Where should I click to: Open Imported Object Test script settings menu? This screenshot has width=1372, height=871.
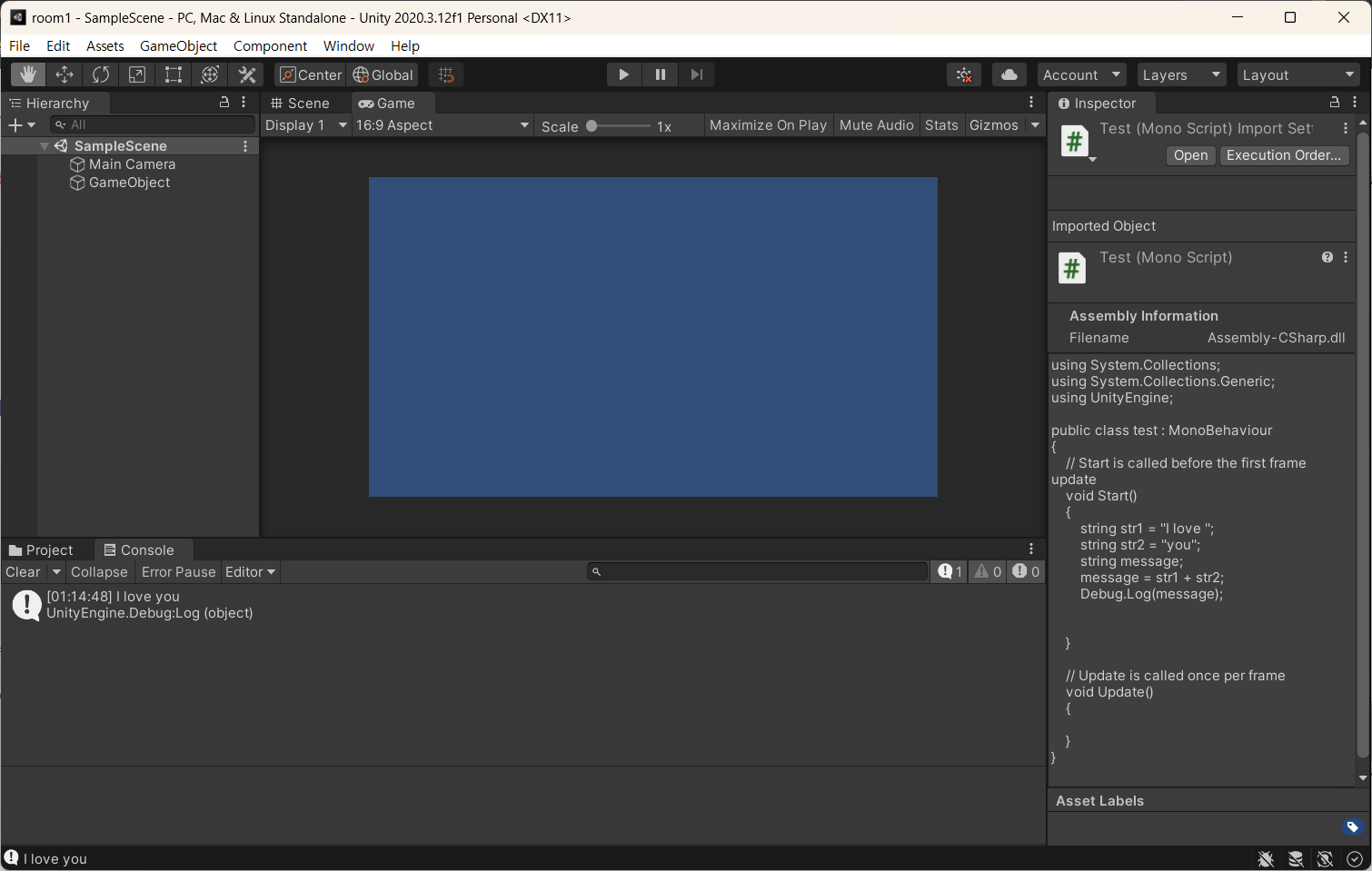[x=1346, y=257]
